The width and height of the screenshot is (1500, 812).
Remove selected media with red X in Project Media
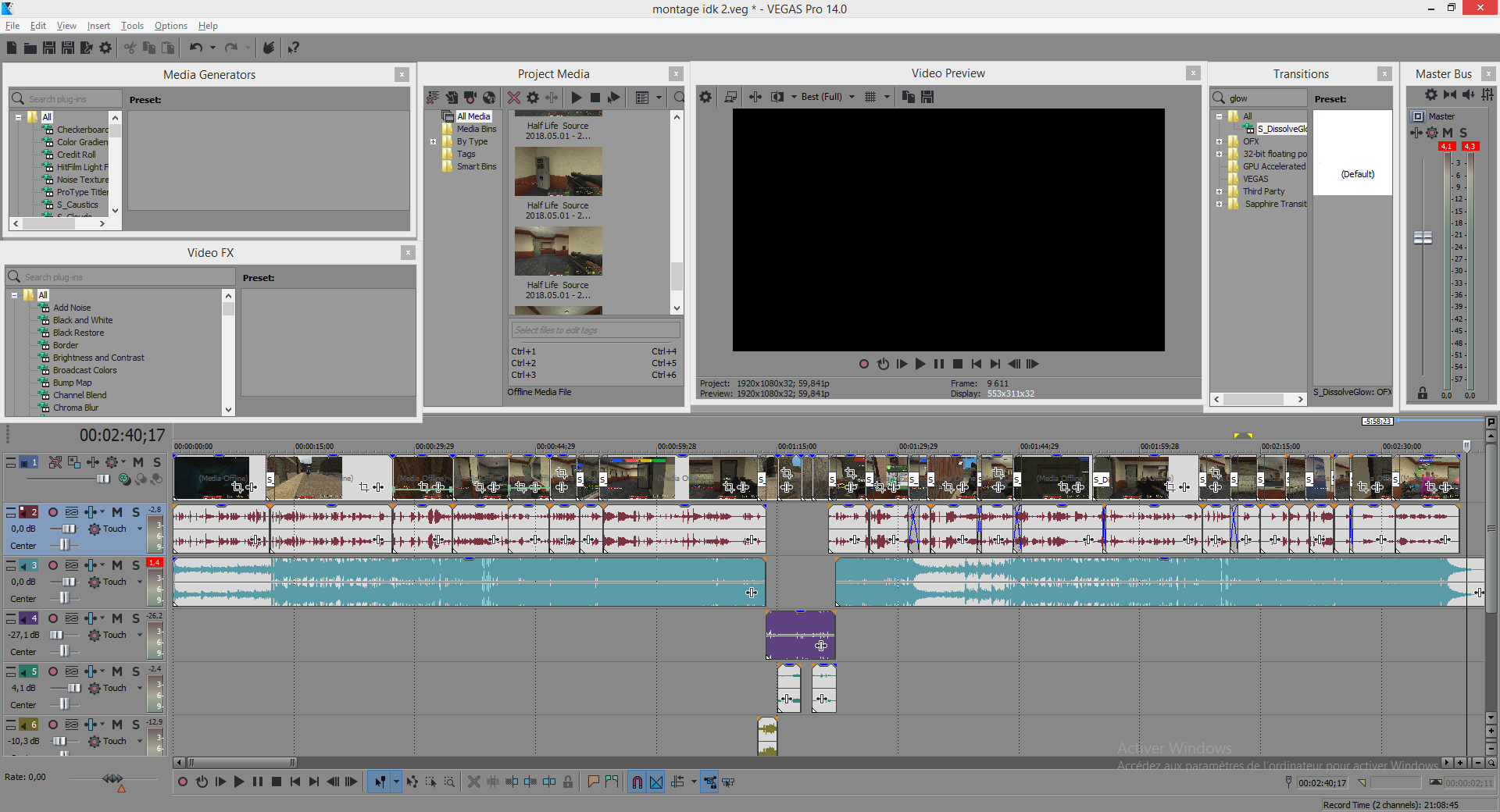click(x=513, y=98)
